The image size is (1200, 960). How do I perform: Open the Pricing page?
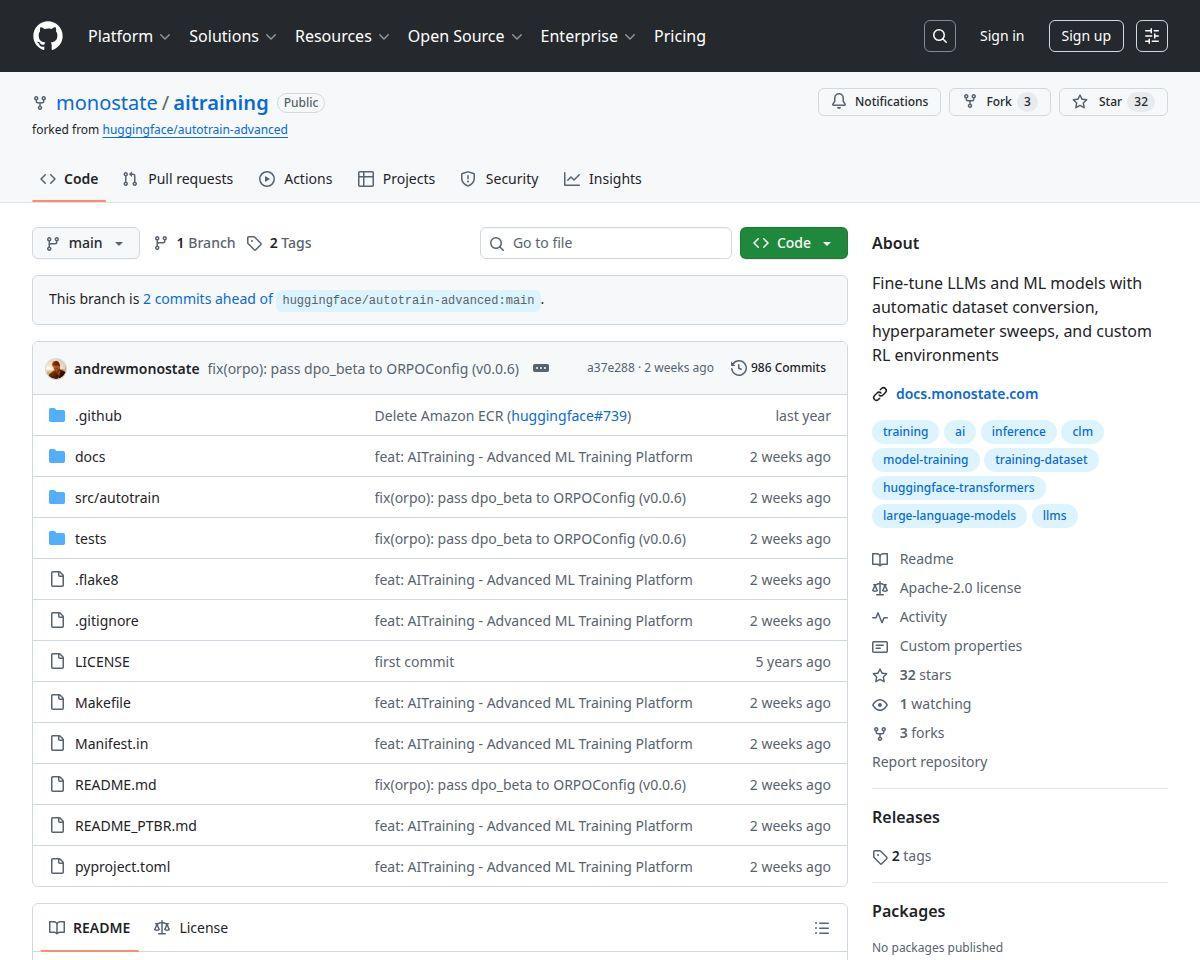pos(680,36)
